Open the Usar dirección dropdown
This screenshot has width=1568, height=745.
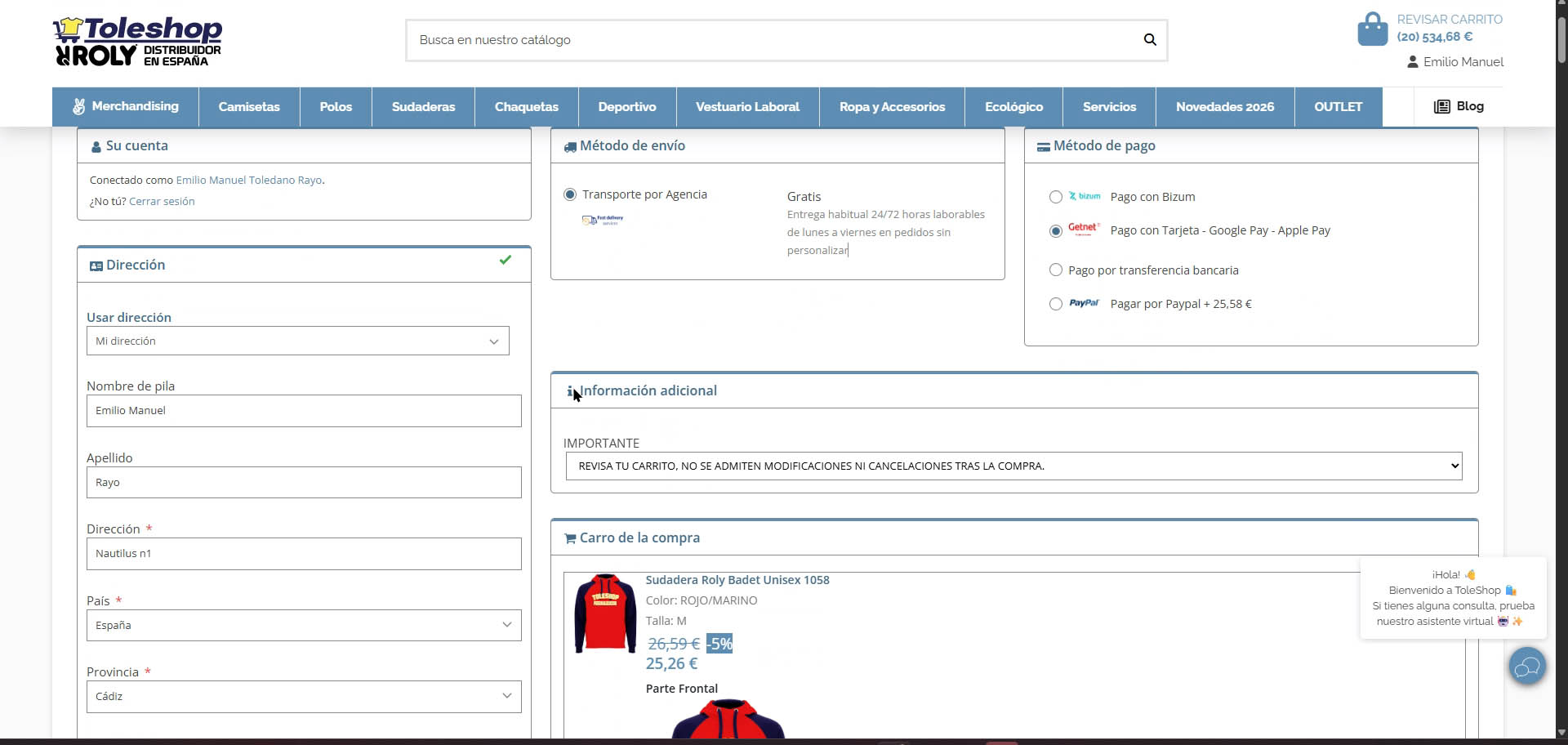pos(297,341)
